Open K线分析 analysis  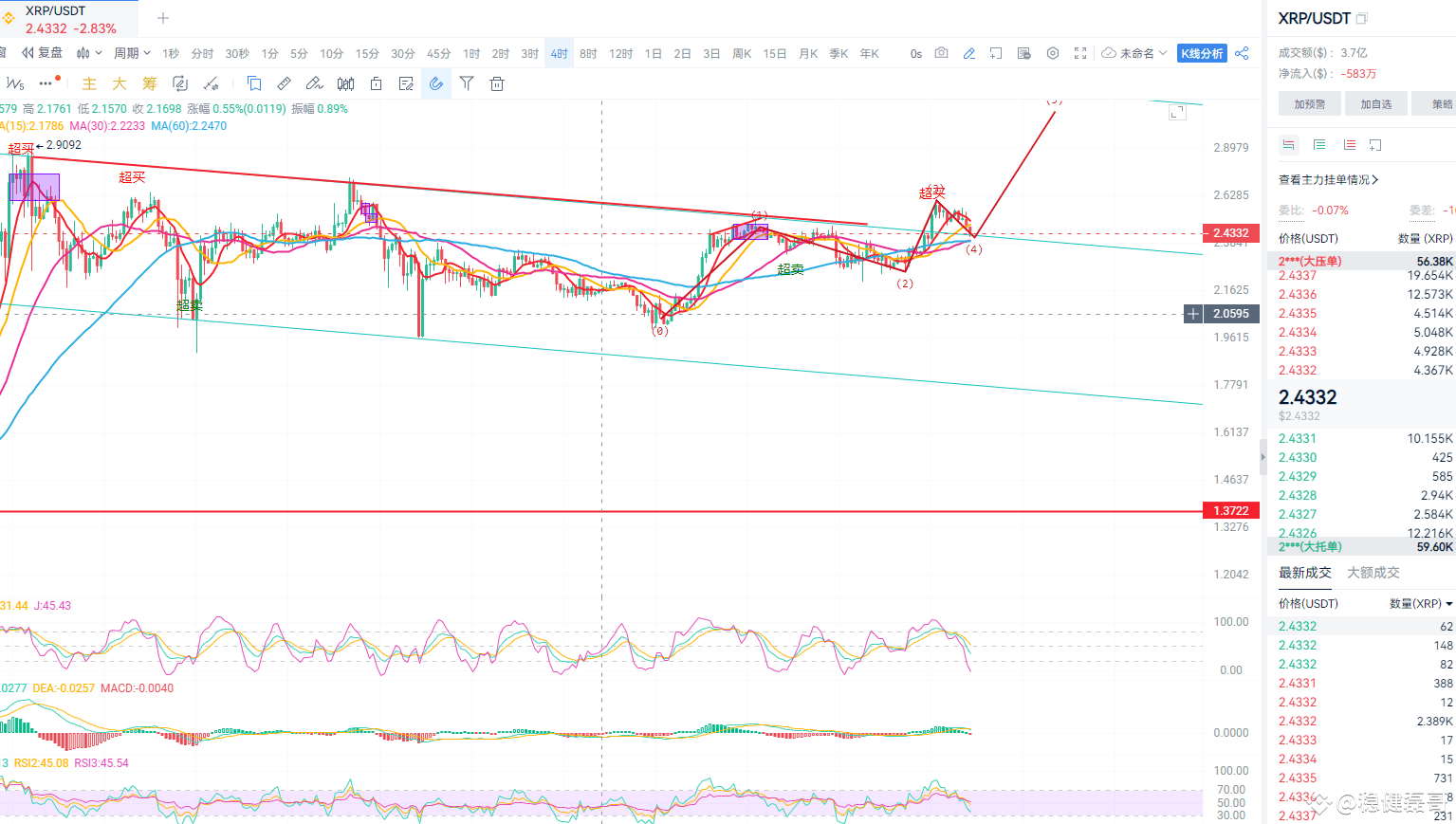[x=1202, y=53]
